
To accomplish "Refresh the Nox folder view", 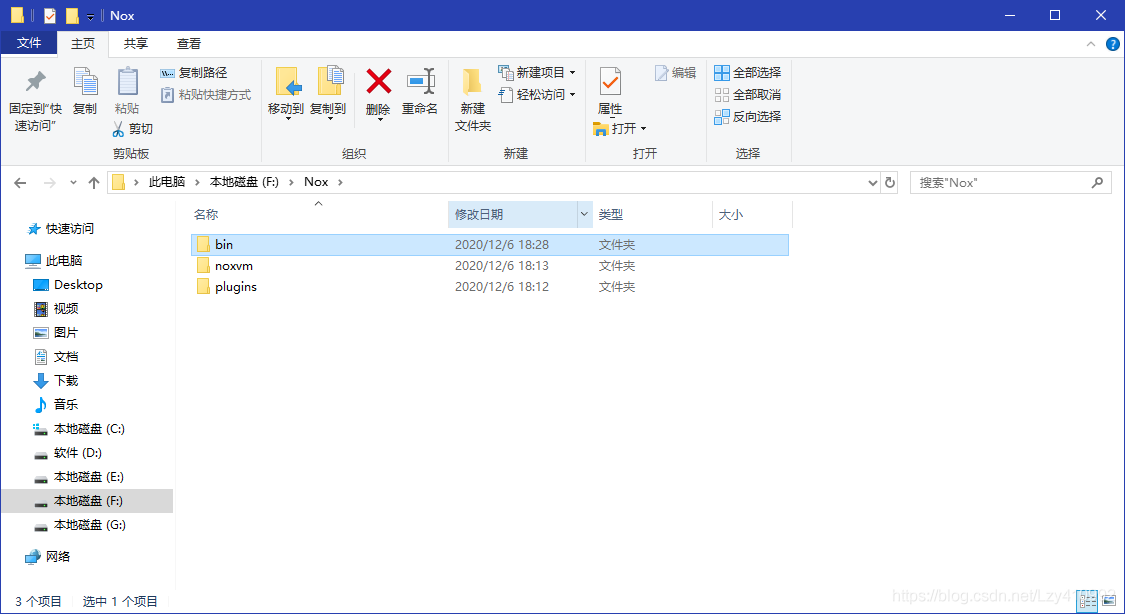I will [890, 182].
